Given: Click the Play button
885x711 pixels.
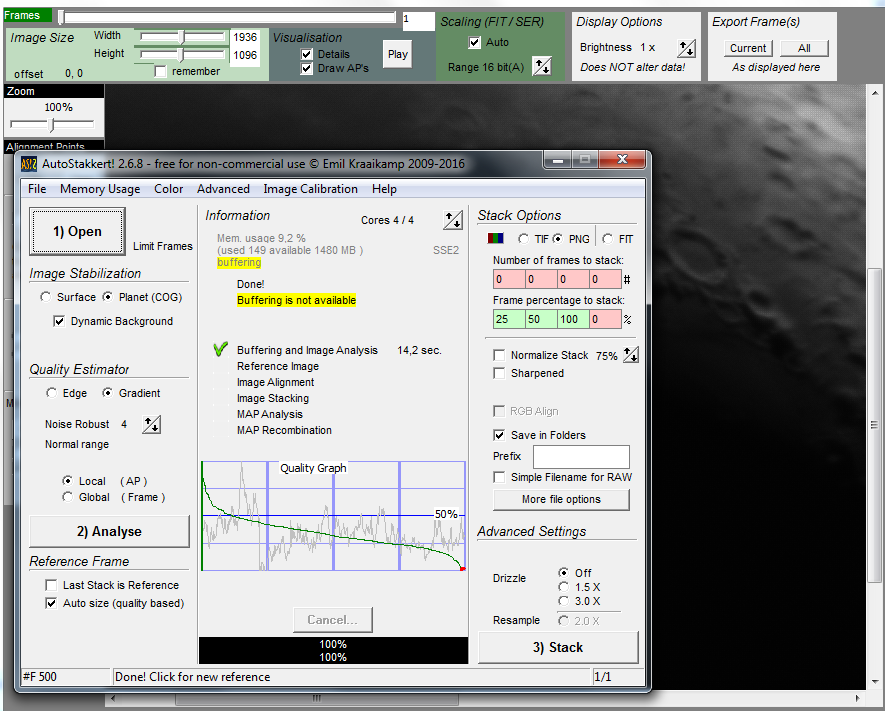Looking at the screenshot, I should [397, 54].
